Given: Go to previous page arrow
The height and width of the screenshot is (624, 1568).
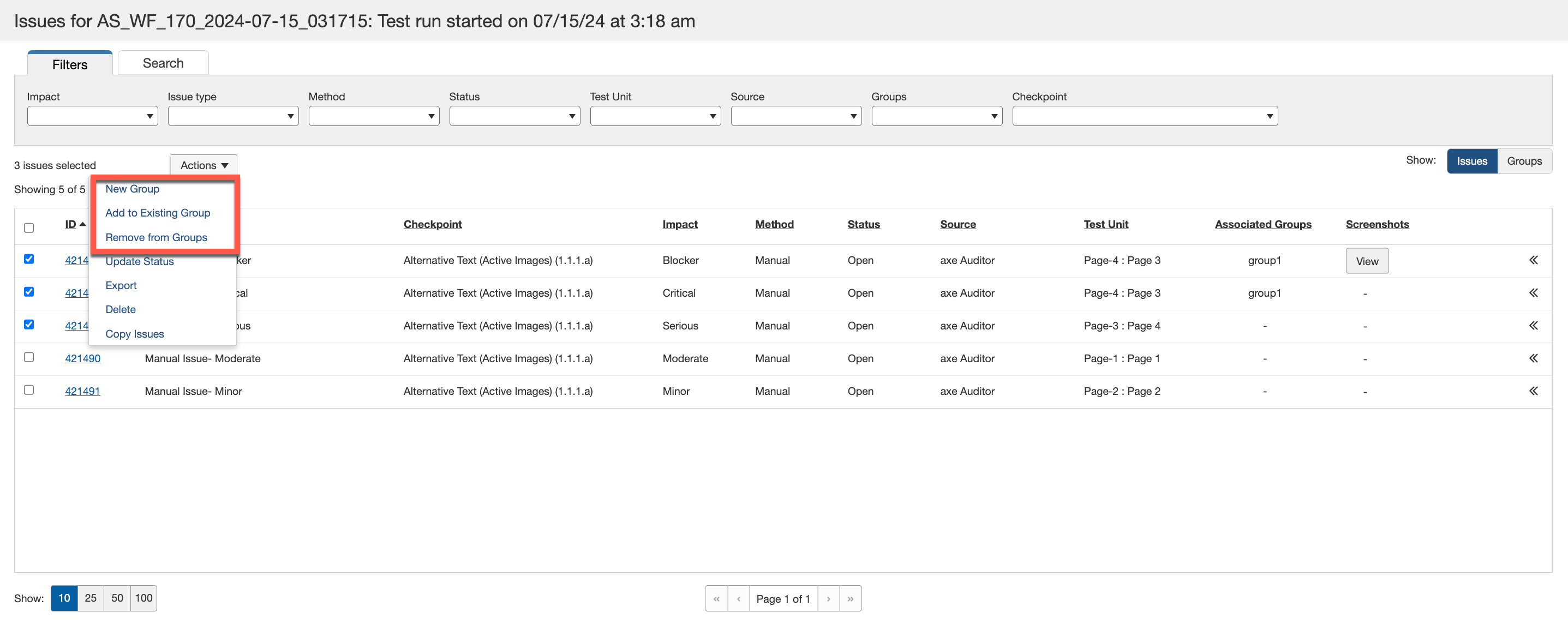Looking at the screenshot, I should 738,598.
